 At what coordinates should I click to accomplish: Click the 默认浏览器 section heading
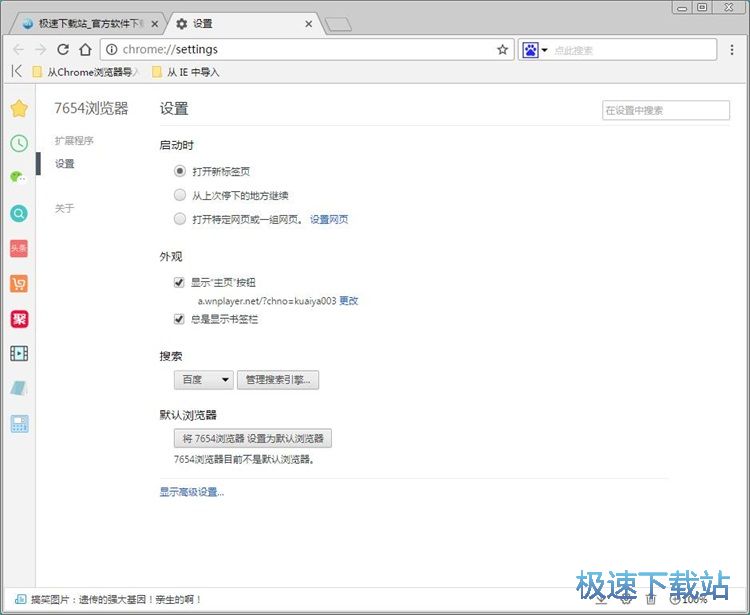click(x=188, y=415)
